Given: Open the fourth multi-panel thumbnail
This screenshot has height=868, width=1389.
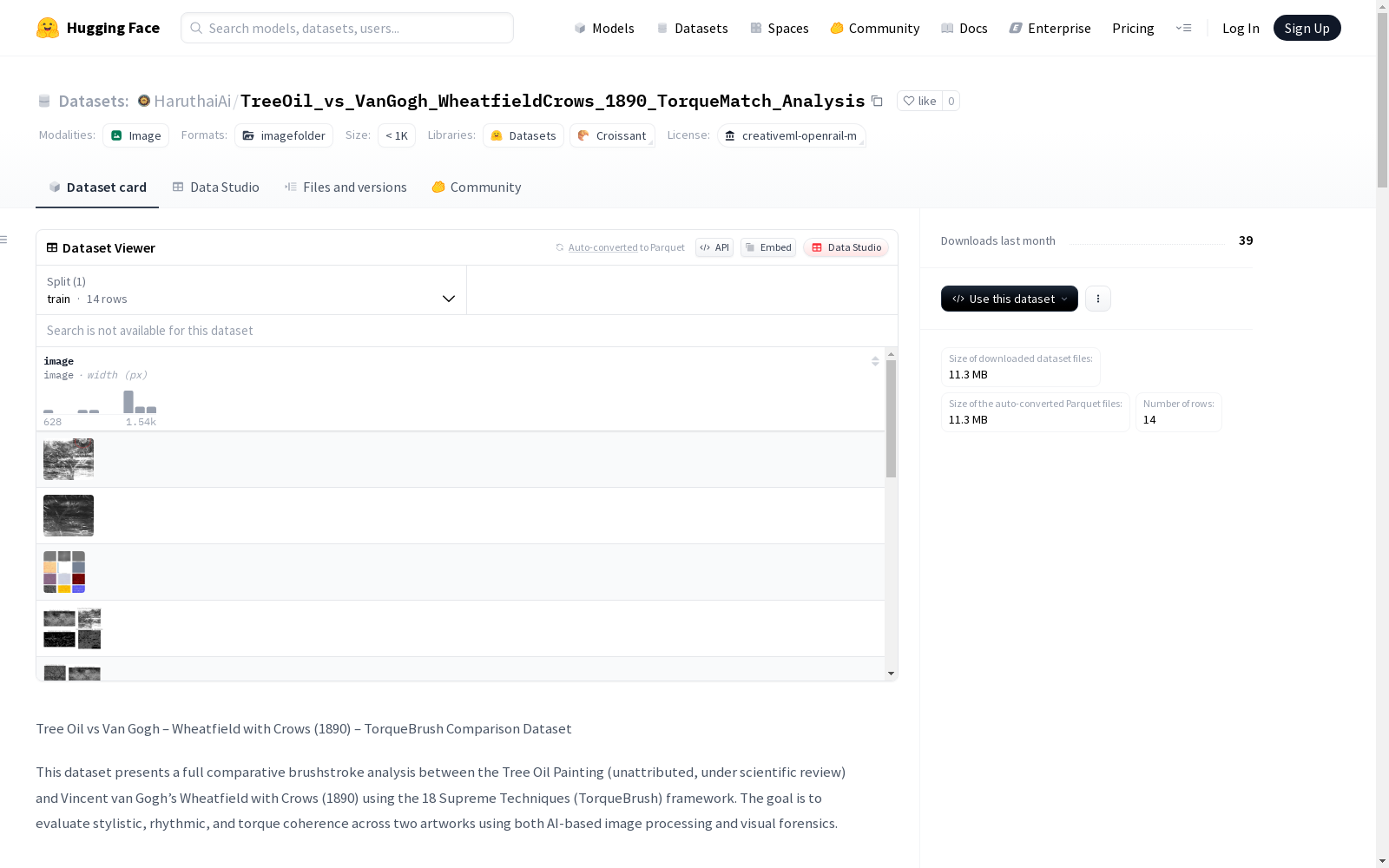Looking at the screenshot, I should coord(72,628).
